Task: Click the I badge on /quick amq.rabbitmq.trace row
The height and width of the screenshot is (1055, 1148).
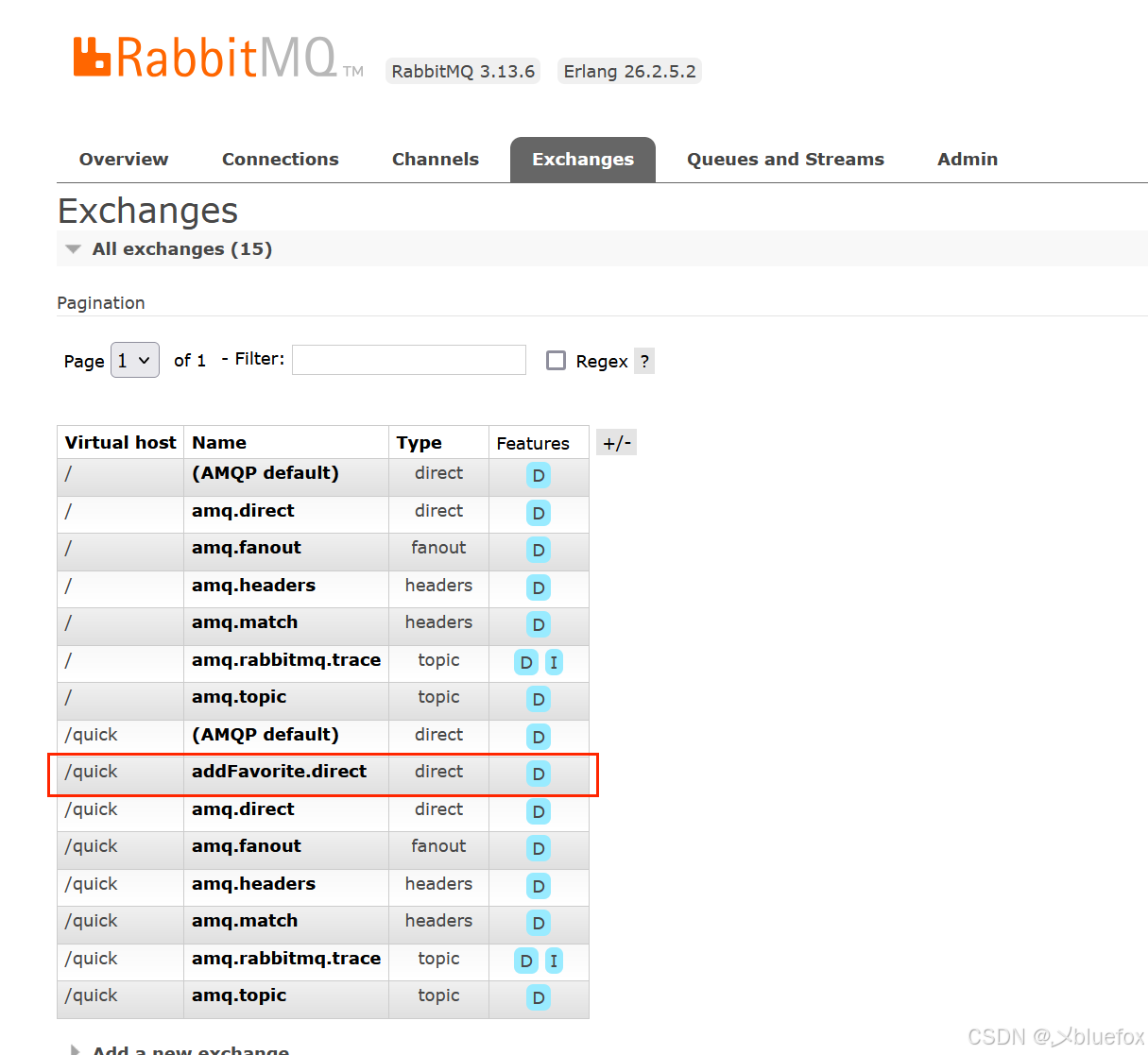Action: point(554,961)
